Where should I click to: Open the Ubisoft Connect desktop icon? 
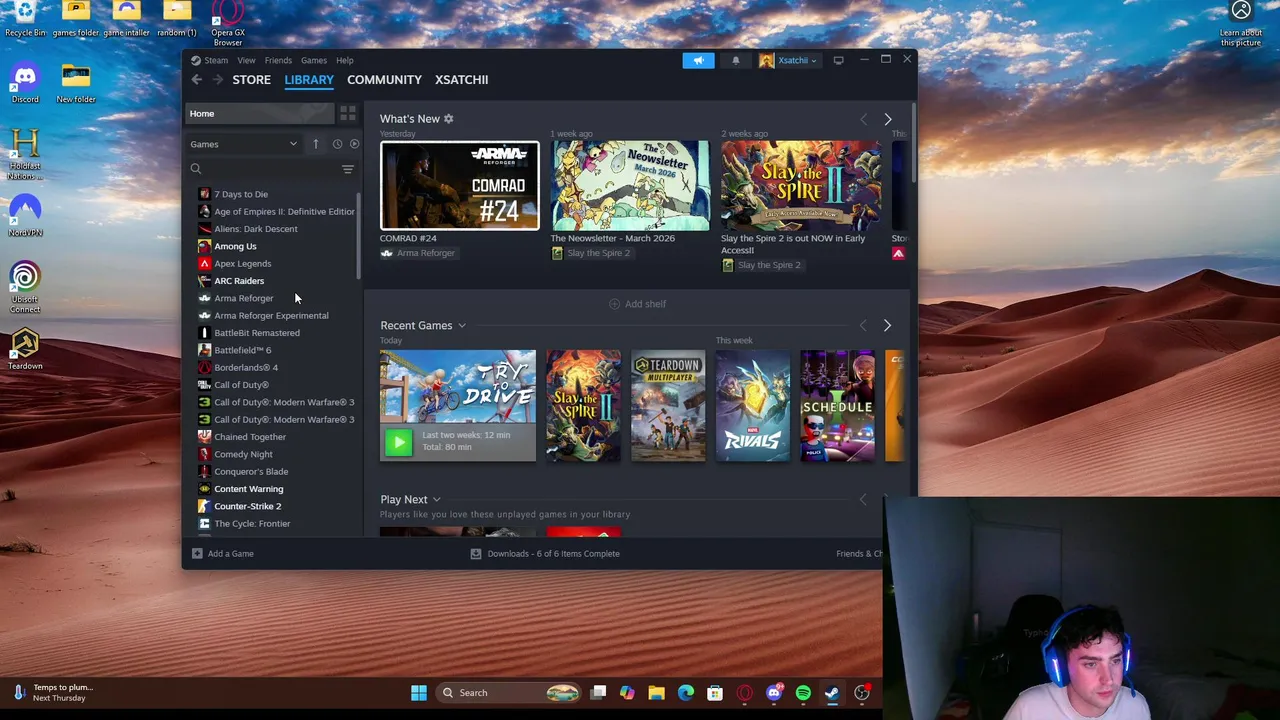click(25, 288)
